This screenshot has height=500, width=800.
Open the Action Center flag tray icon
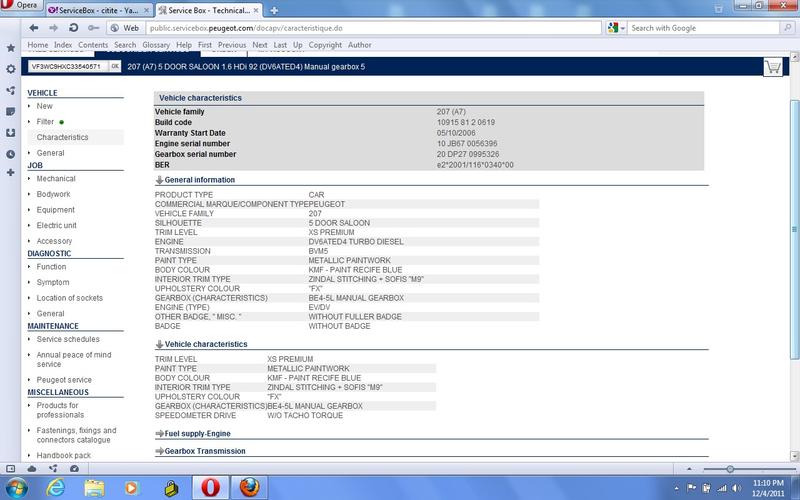coord(691,488)
